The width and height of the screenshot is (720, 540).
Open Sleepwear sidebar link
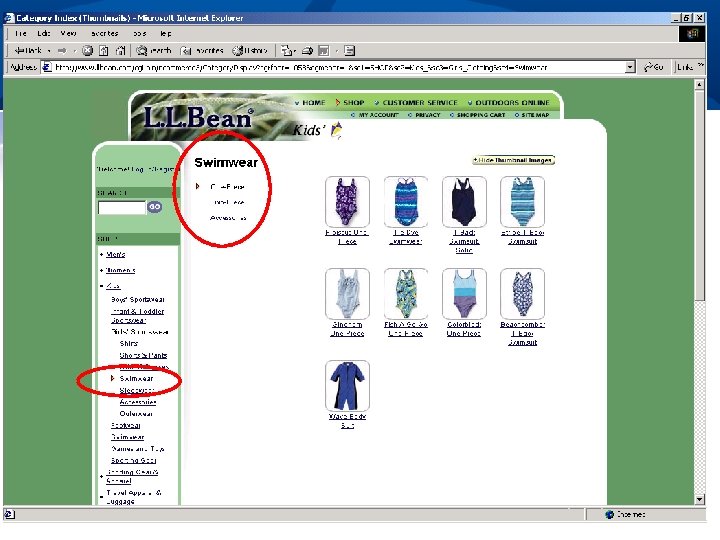point(137,390)
